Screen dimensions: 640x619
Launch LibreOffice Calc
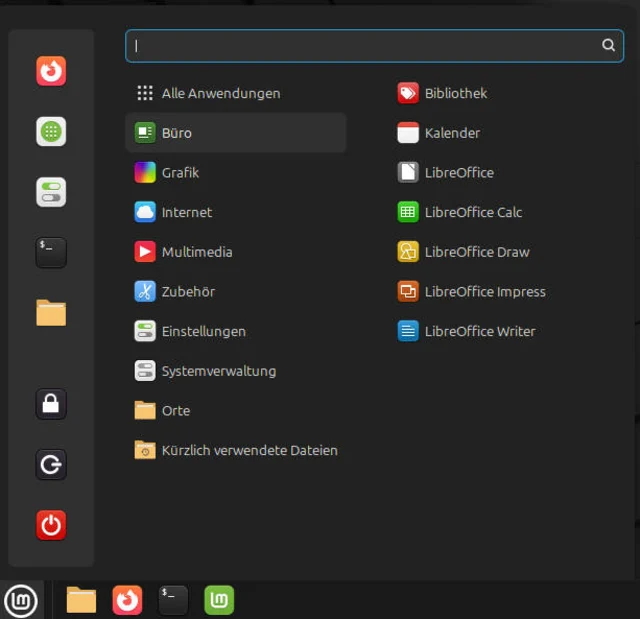point(473,212)
